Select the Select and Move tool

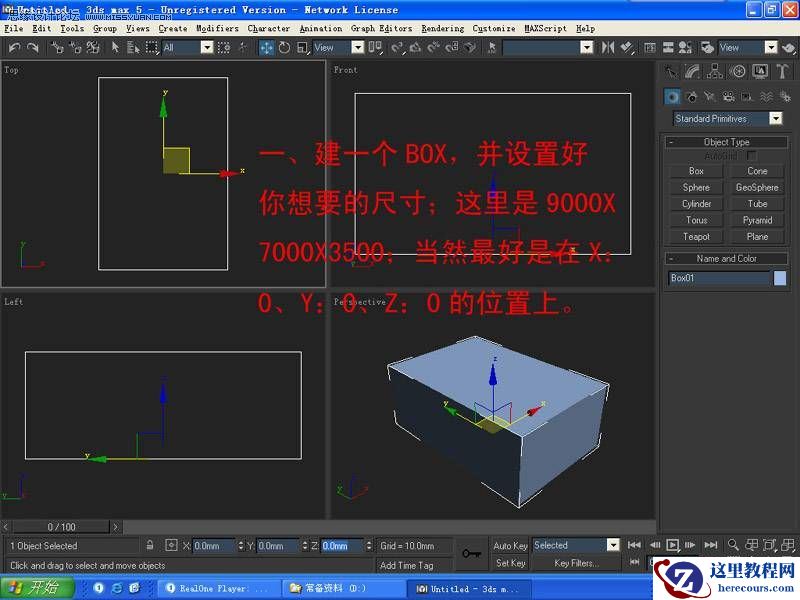pos(265,45)
